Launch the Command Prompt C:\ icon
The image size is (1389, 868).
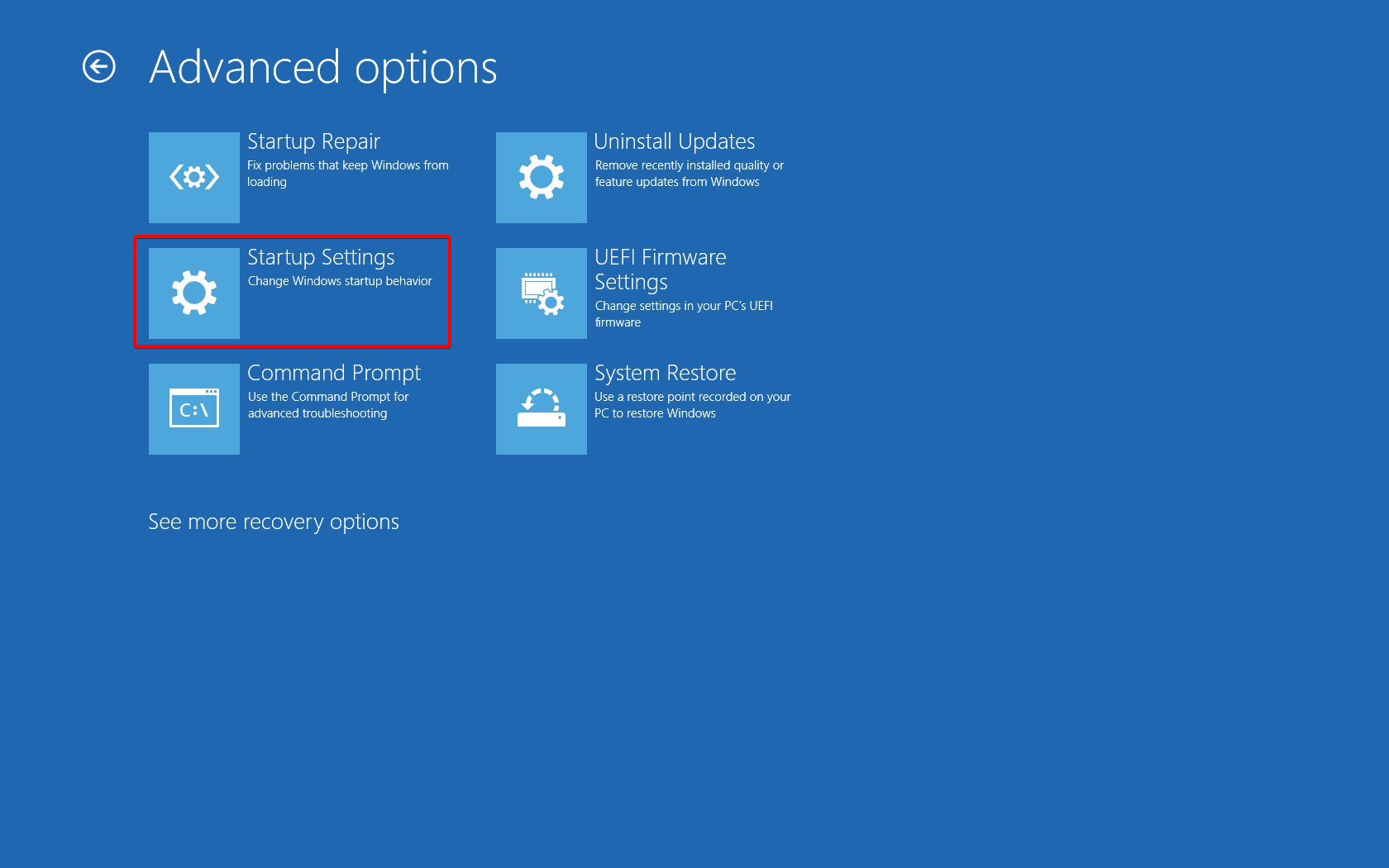tap(194, 409)
